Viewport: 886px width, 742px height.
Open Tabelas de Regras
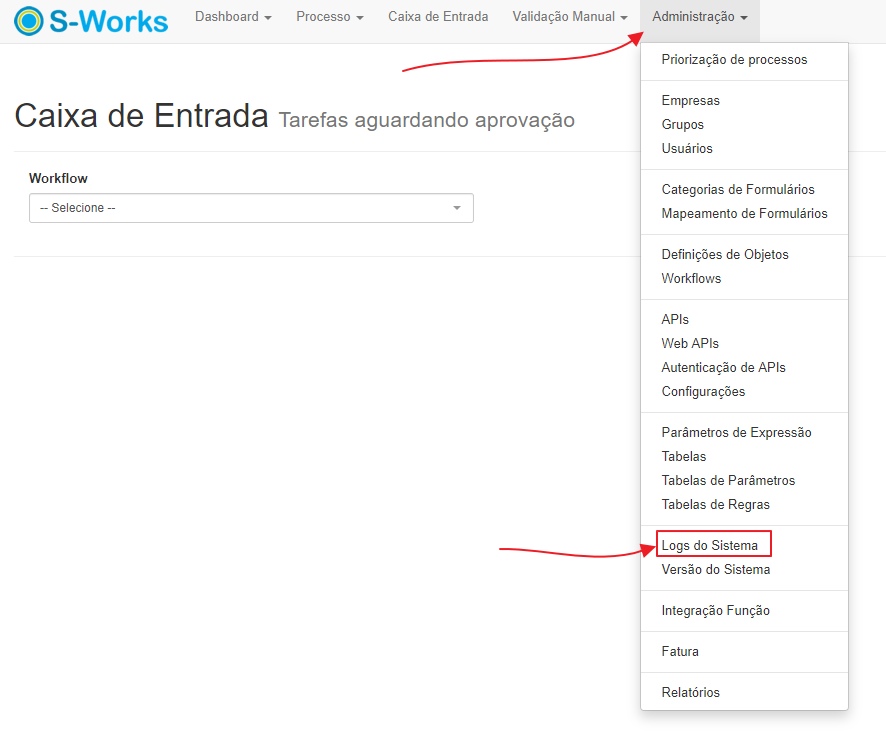[x=715, y=505]
